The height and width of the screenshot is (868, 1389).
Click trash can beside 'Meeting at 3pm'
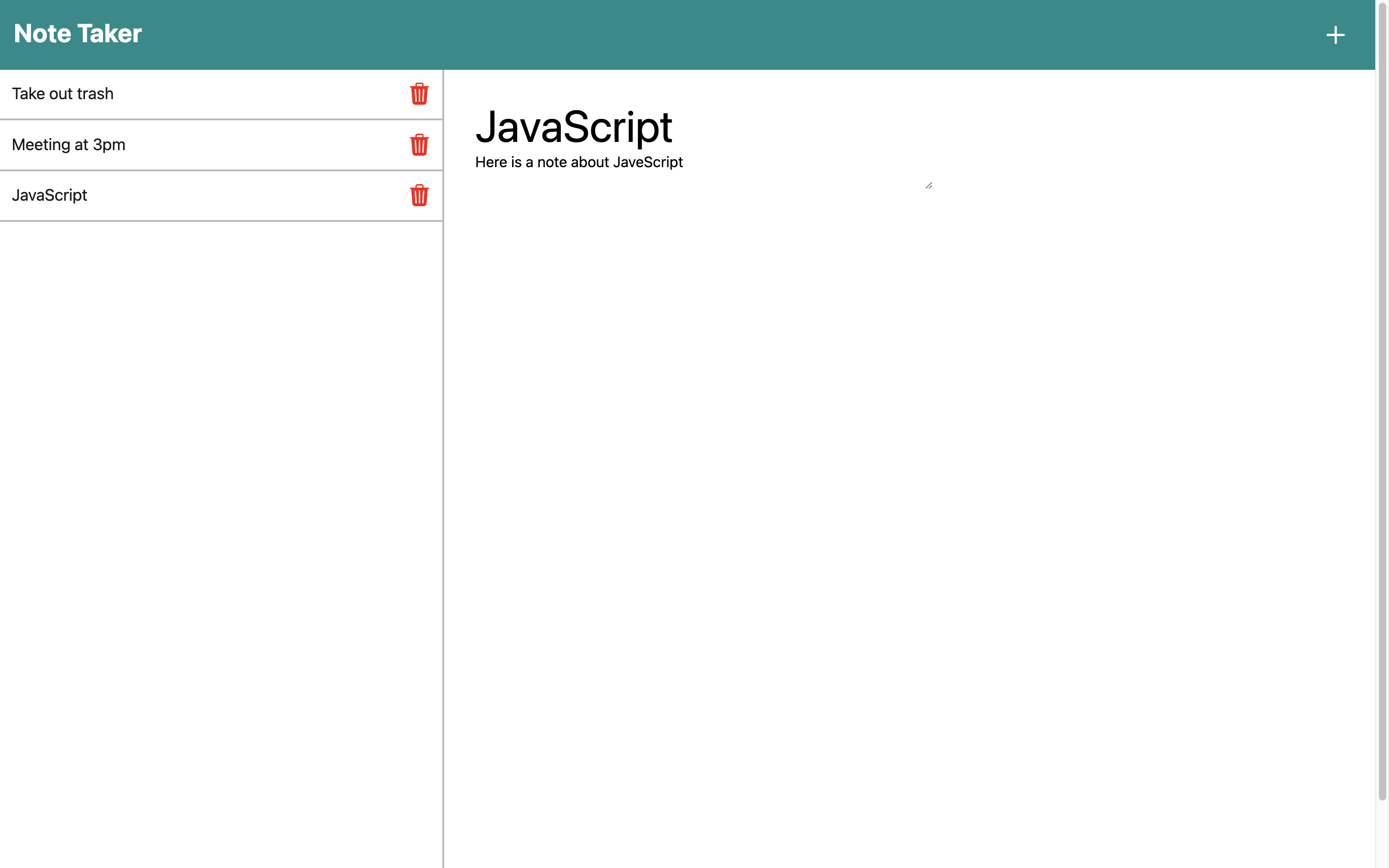[419, 145]
